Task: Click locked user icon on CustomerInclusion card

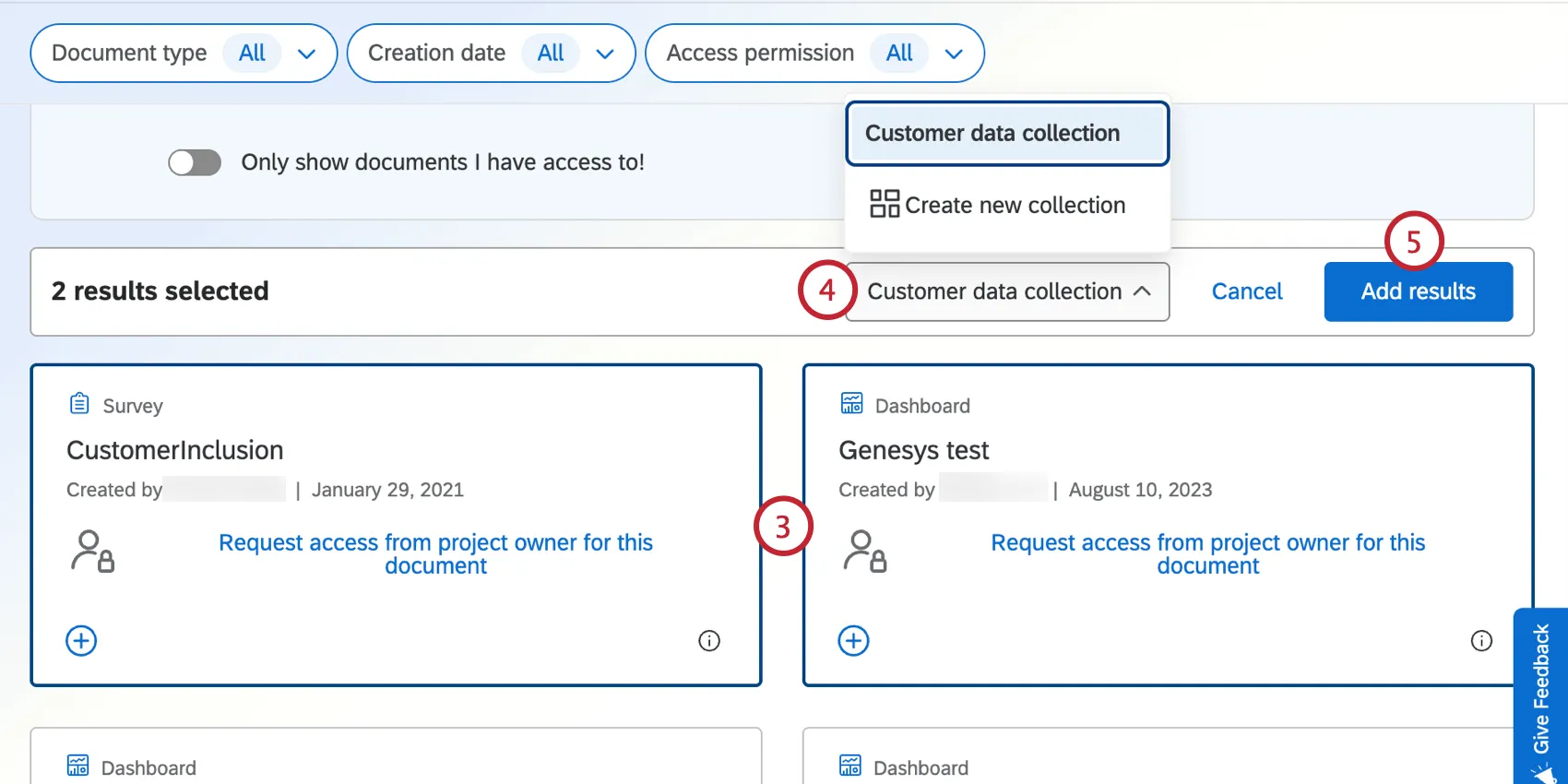Action: (x=92, y=552)
